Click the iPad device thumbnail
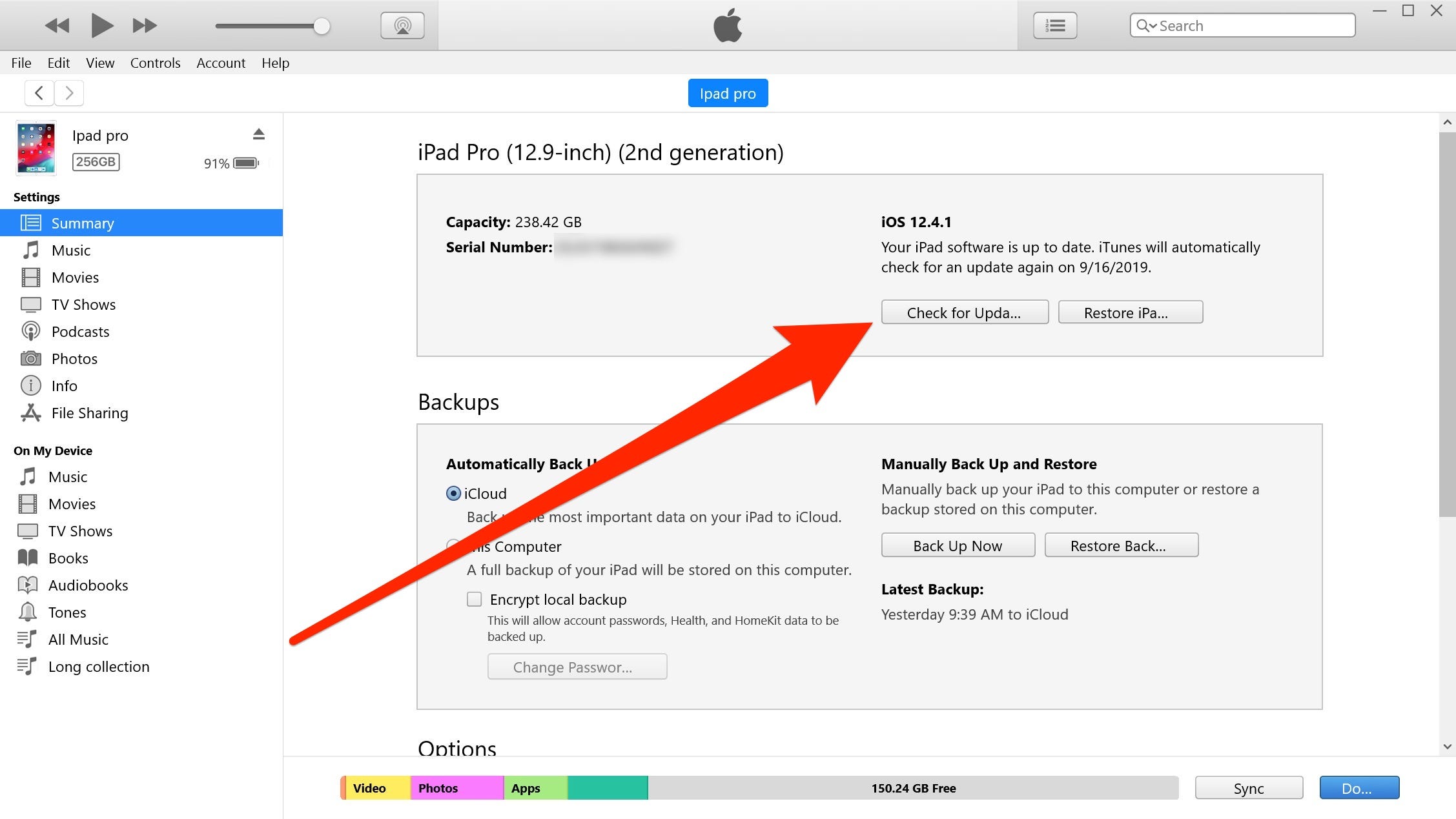The height and width of the screenshot is (819, 1456). coord(36,148)
